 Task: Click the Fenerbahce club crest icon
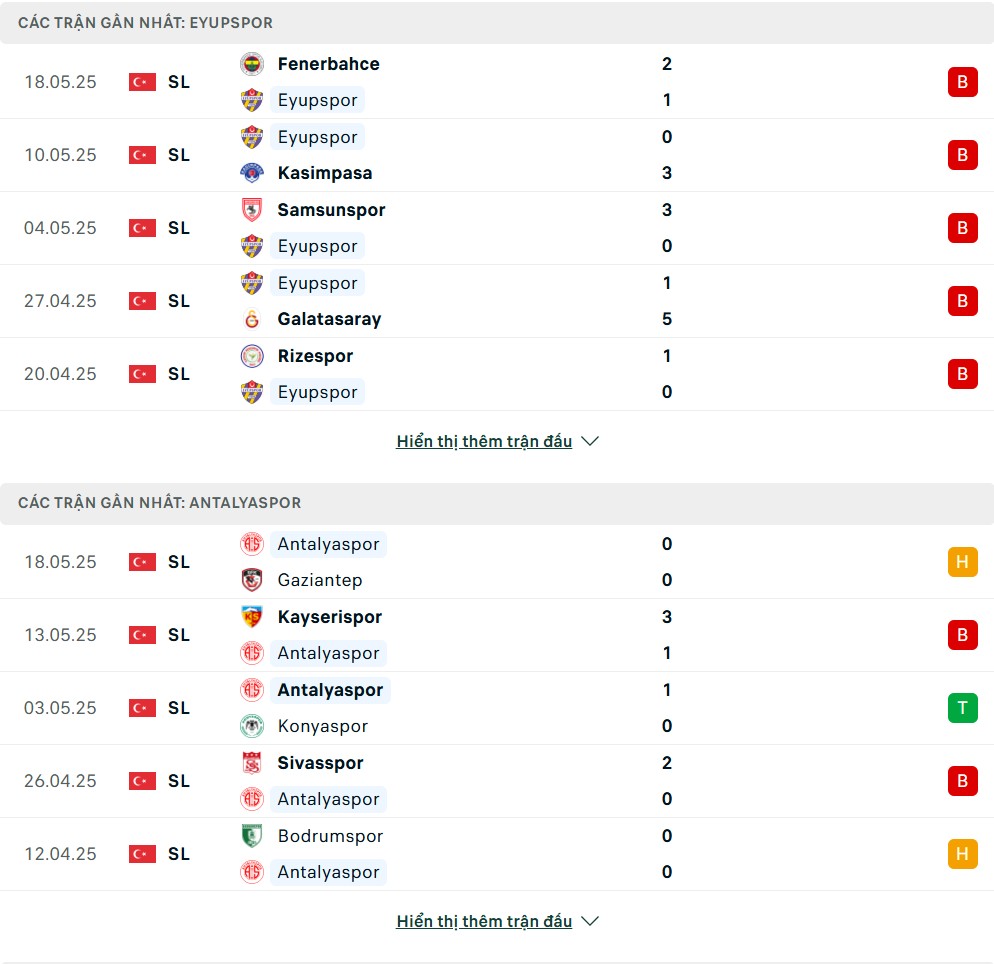(x=252, y=64)
